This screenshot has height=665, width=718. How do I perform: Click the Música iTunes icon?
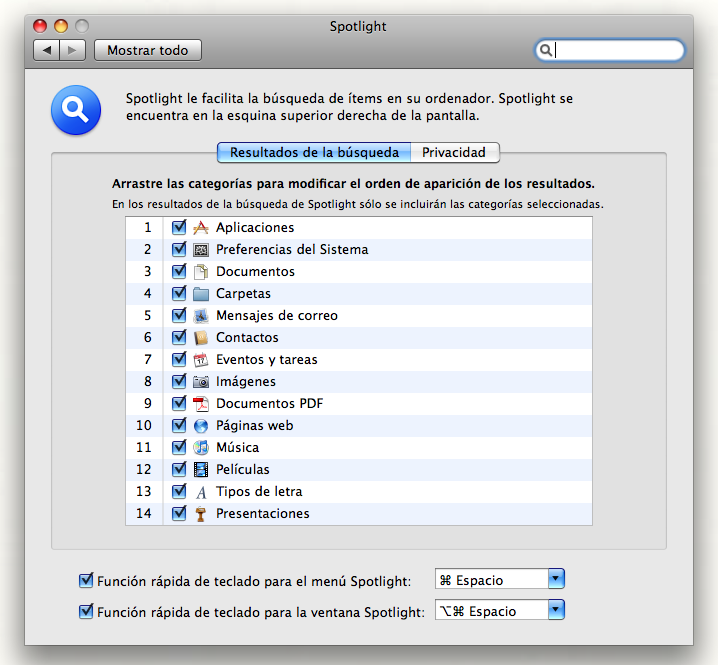pyautogui.click(x=201, y=447)
